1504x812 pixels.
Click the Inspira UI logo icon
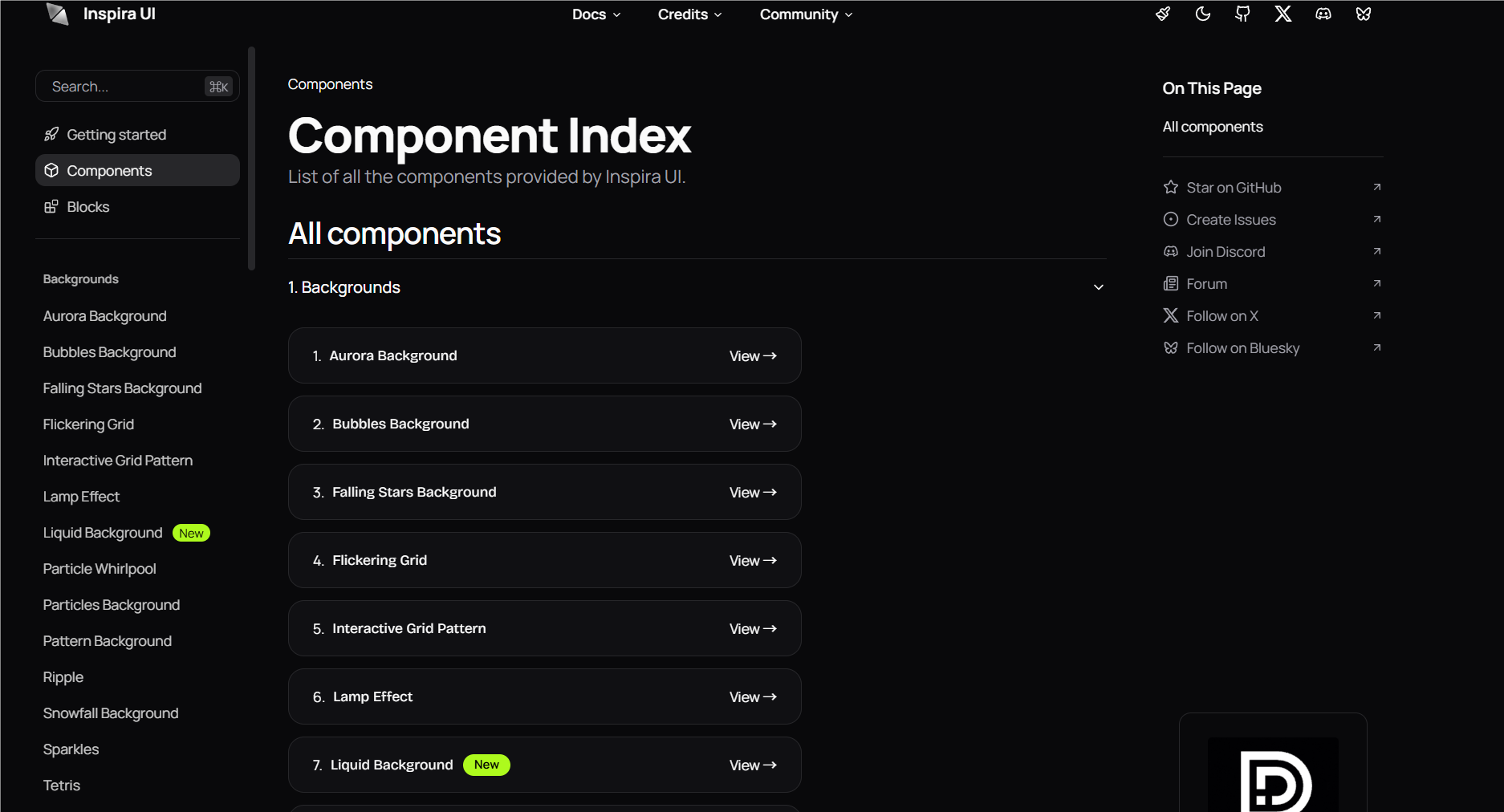tap(57, 14)
